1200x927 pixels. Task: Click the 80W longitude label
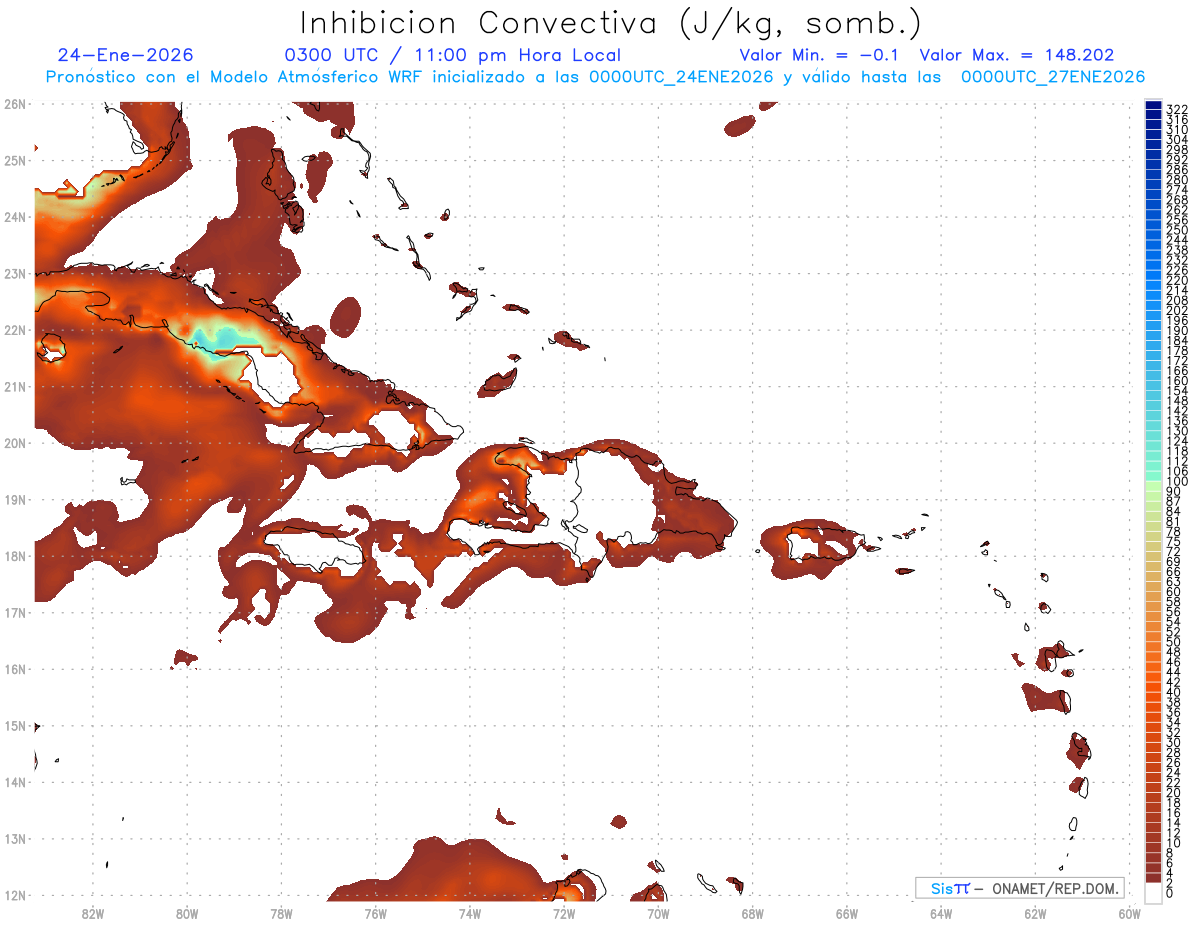coord(187,913)
